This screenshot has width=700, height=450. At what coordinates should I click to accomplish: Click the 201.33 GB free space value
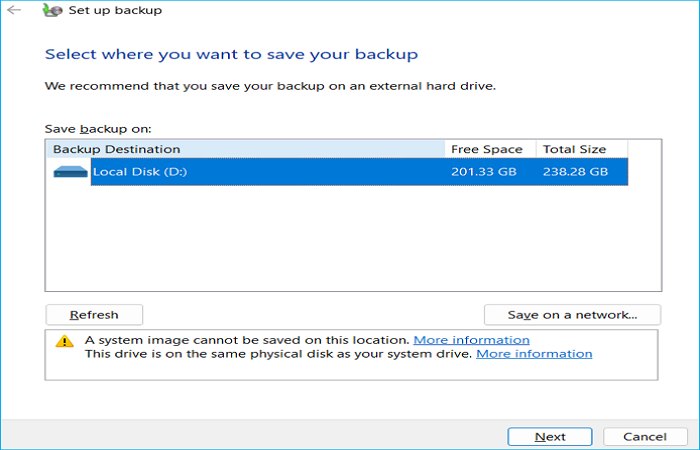point(483,171)
